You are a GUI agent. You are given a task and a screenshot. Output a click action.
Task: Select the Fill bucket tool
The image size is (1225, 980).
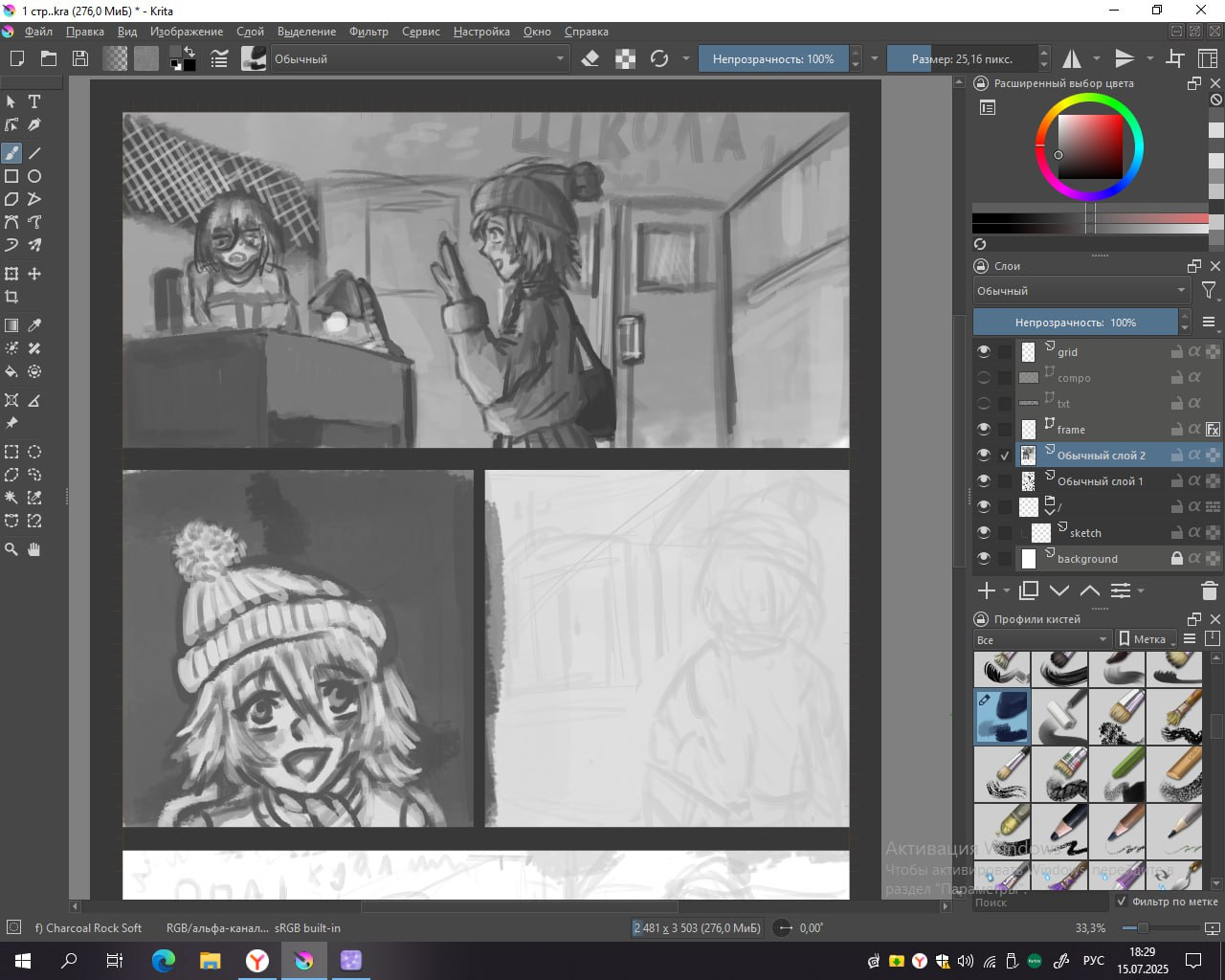11,371
